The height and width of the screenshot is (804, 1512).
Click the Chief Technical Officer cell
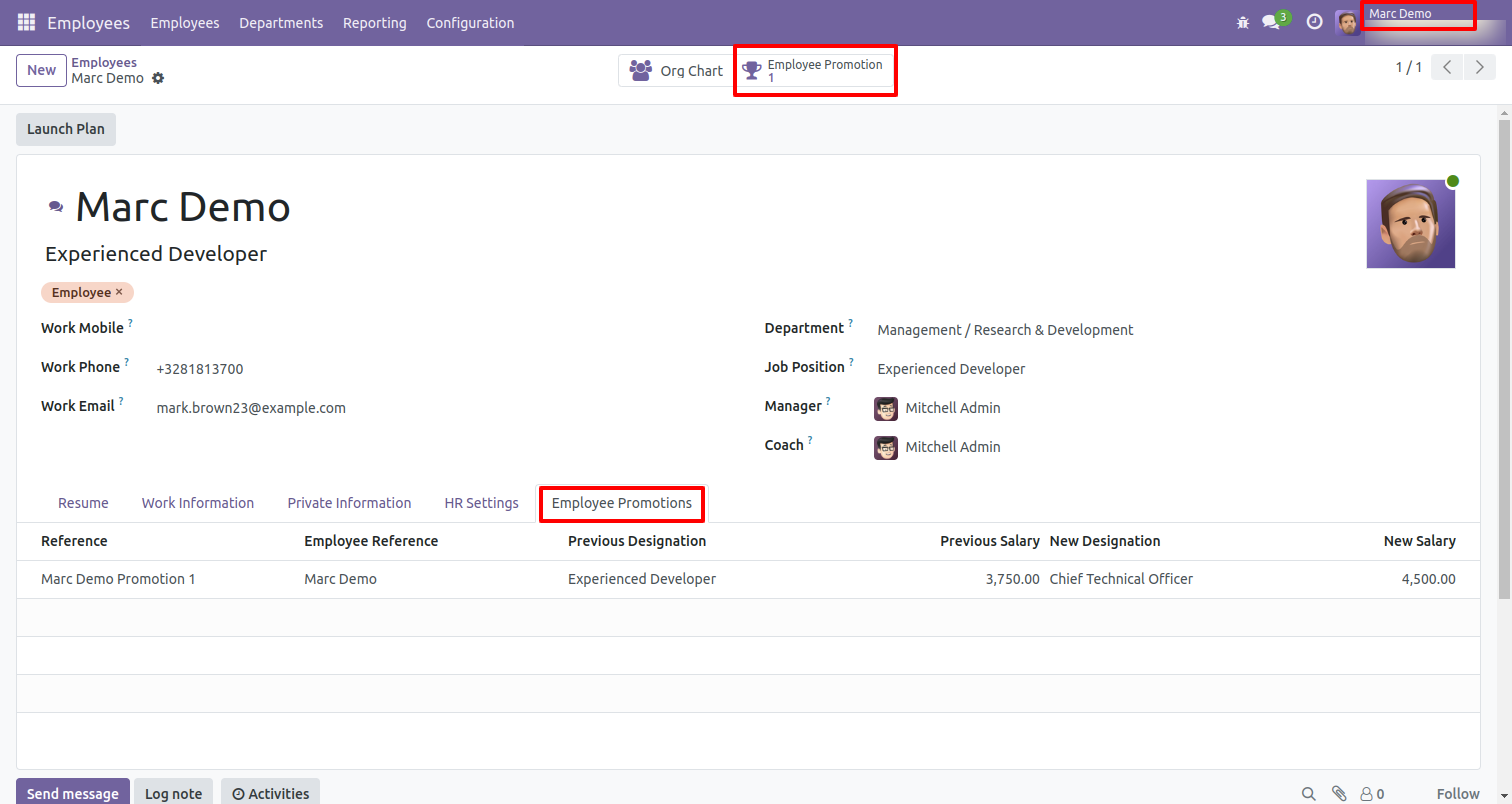pos(1121,579)
